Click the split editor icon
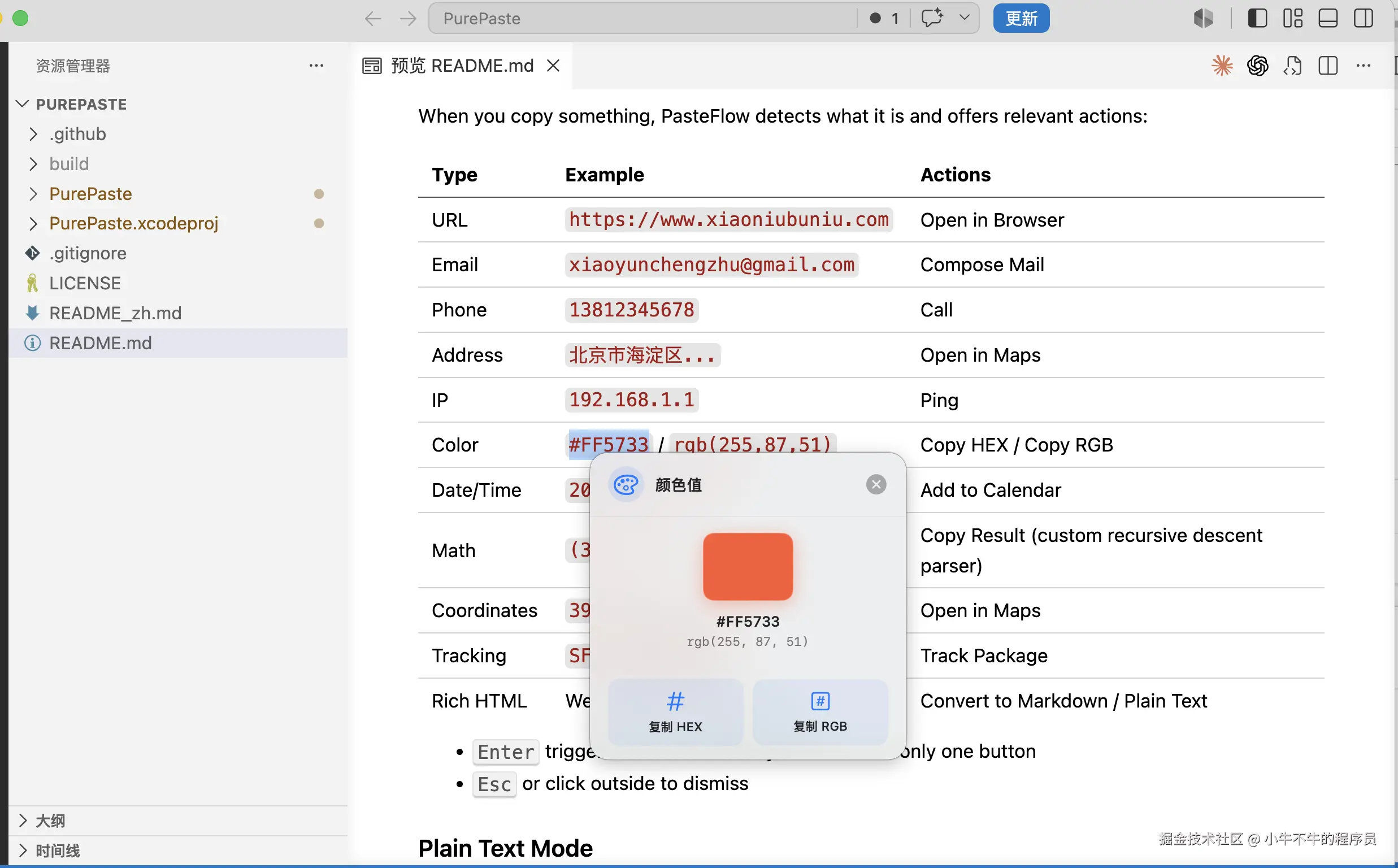The height and width of the screenshot is (868, 1398). click(1328, 66)
